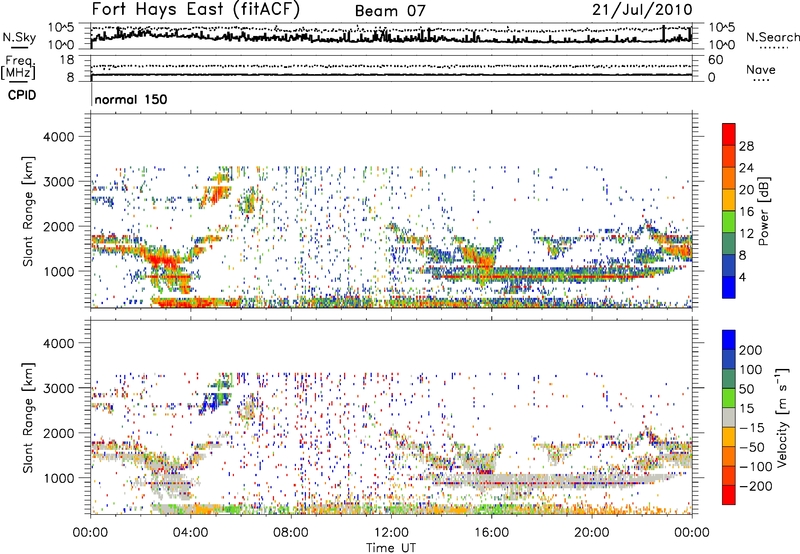The width and height of the screenshot is (800, 554).
Task: Select the "Power [dB]" colorbar title
Action: click(x=764, y=211)
